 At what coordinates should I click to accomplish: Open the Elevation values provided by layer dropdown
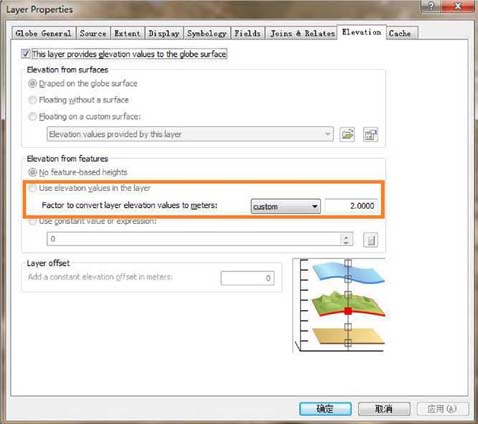(x=190, y=134)
